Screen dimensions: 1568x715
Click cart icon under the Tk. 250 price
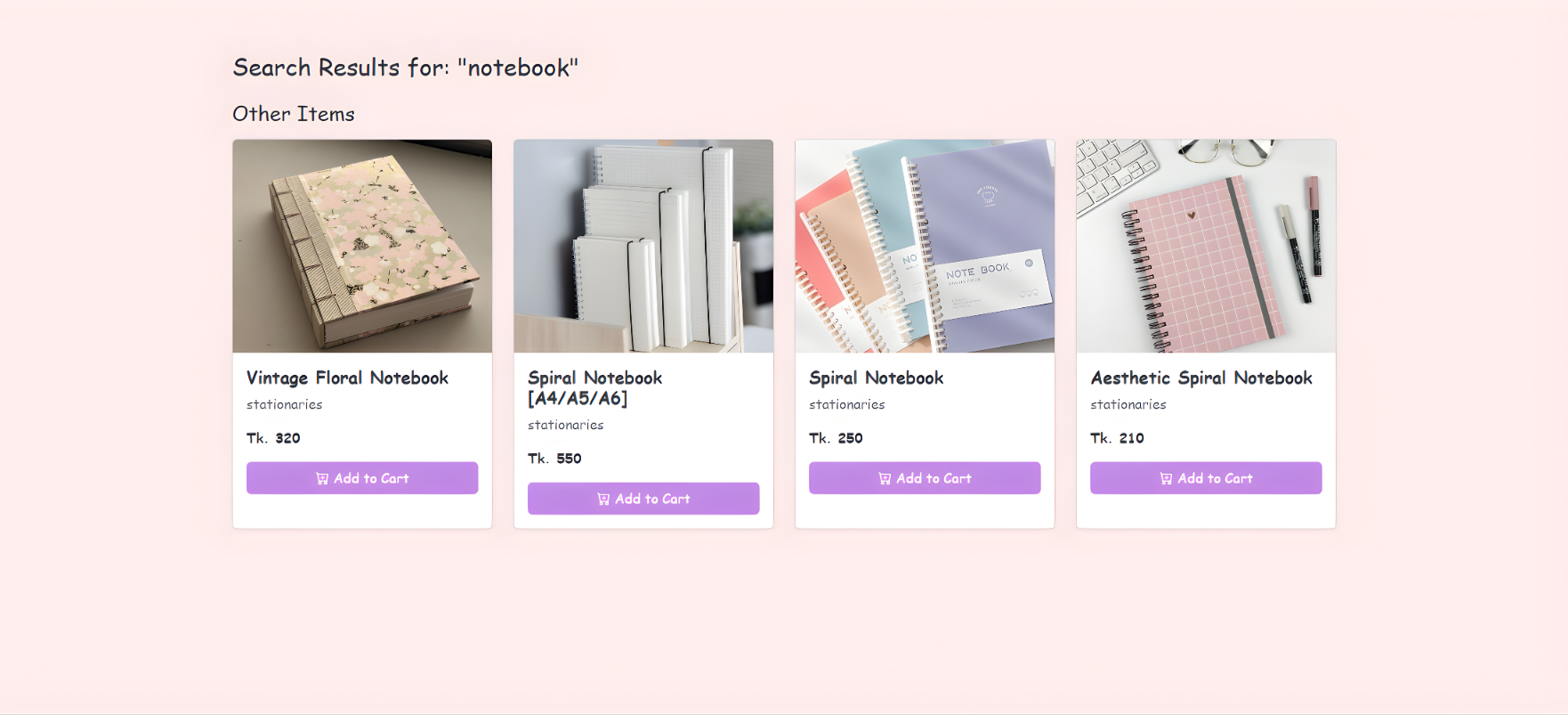[885, 479]
